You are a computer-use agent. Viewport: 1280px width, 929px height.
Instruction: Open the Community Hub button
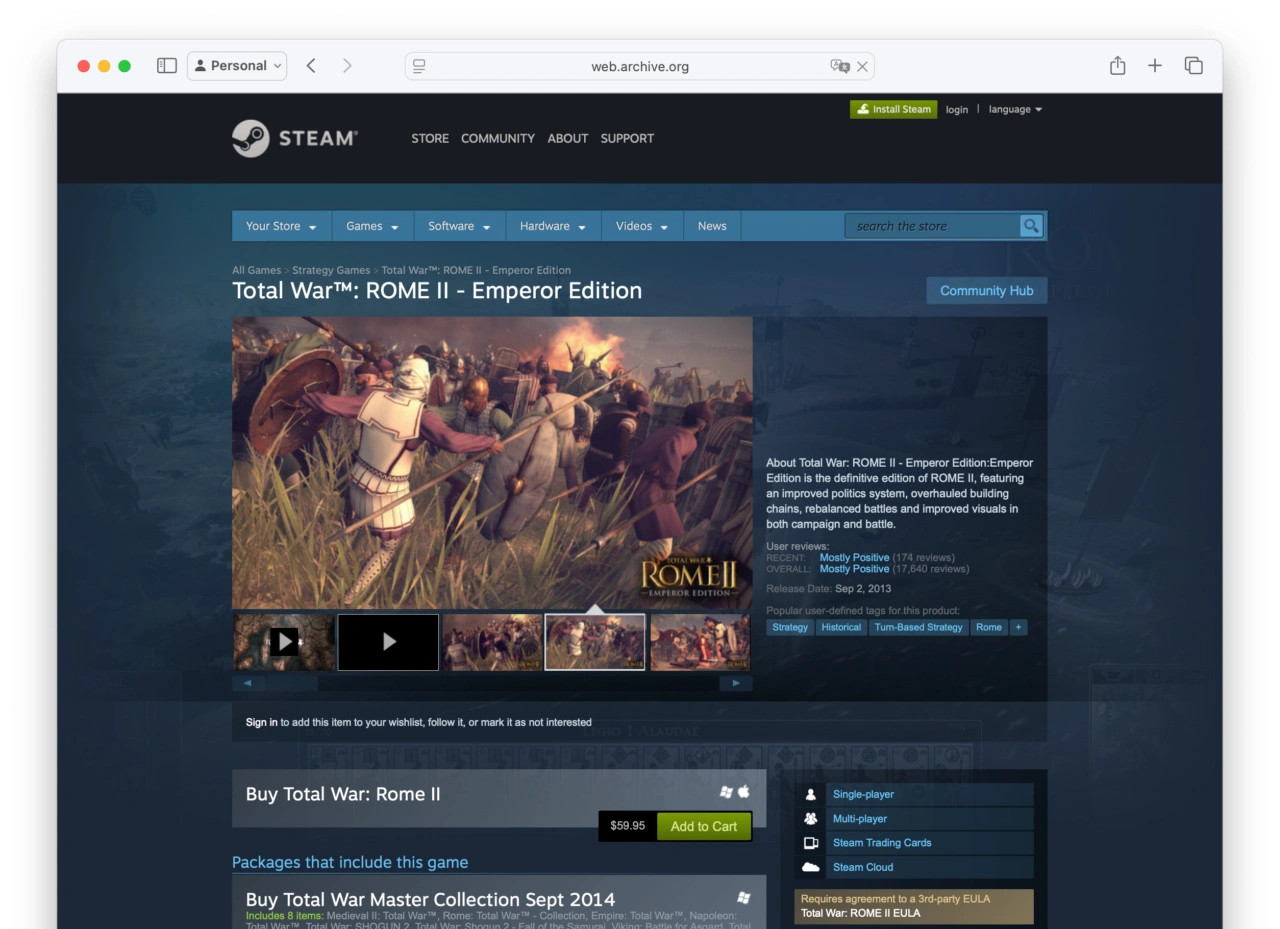click(986, 291)
